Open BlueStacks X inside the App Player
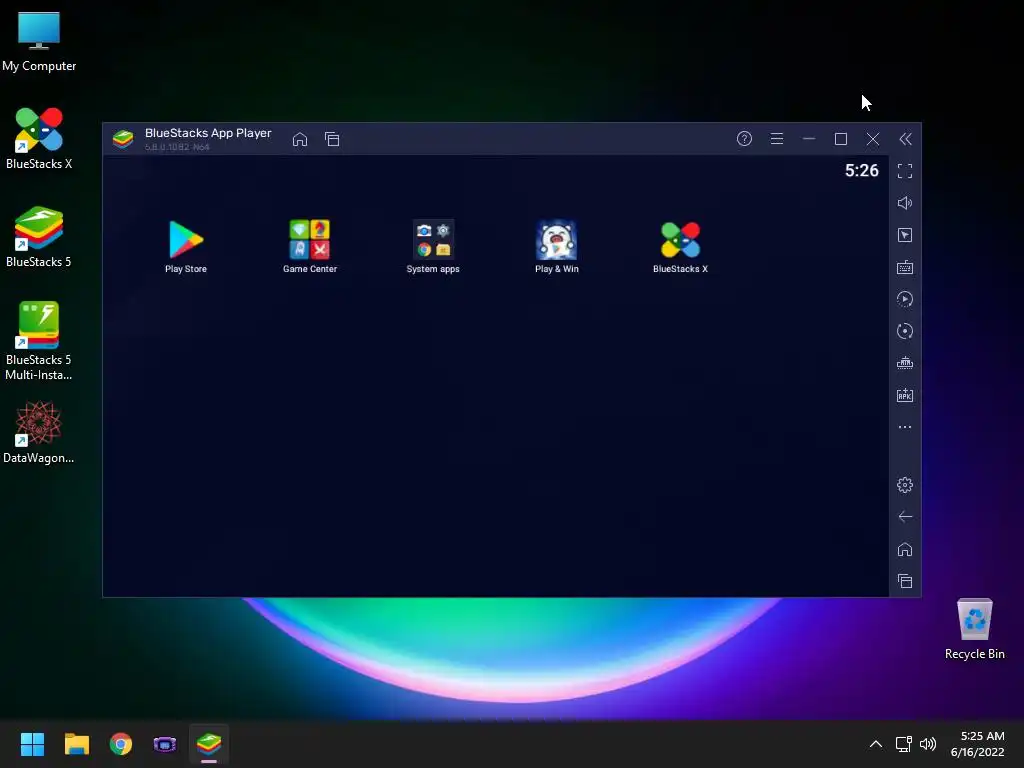Screen dimensions: 1024x768 [680, 246]
